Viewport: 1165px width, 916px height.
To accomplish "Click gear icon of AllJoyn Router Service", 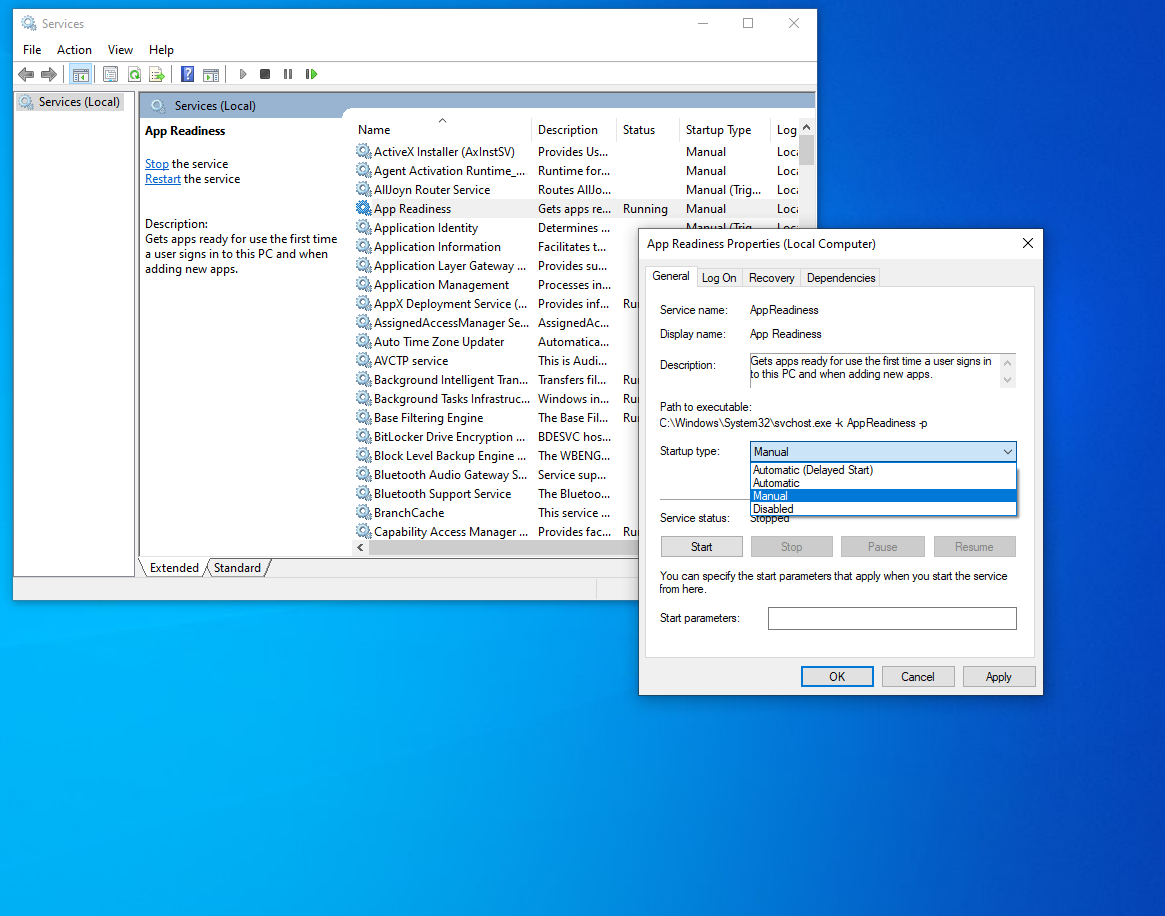I will [363, 189].
